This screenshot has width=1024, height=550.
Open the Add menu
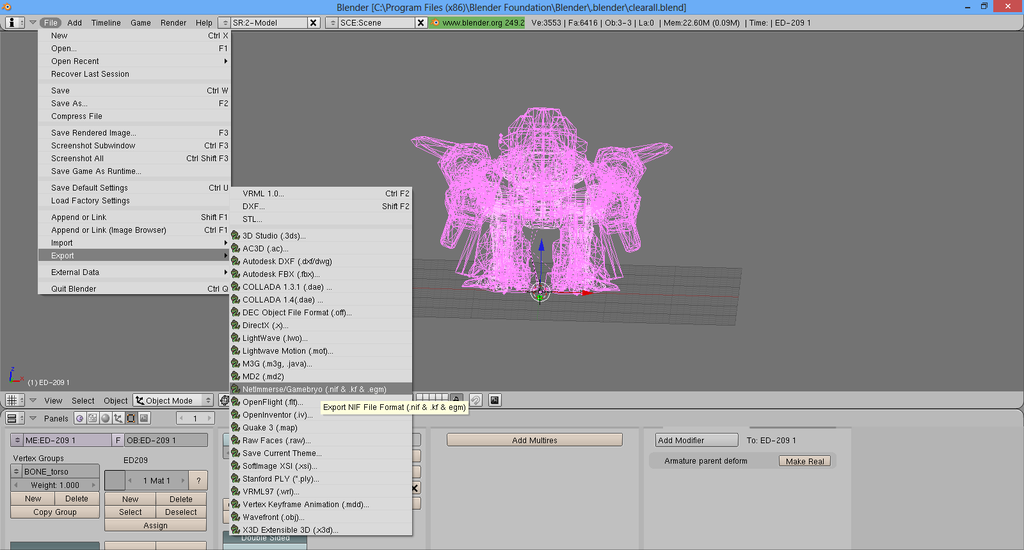pyautogui.click(x=74, y=23)
